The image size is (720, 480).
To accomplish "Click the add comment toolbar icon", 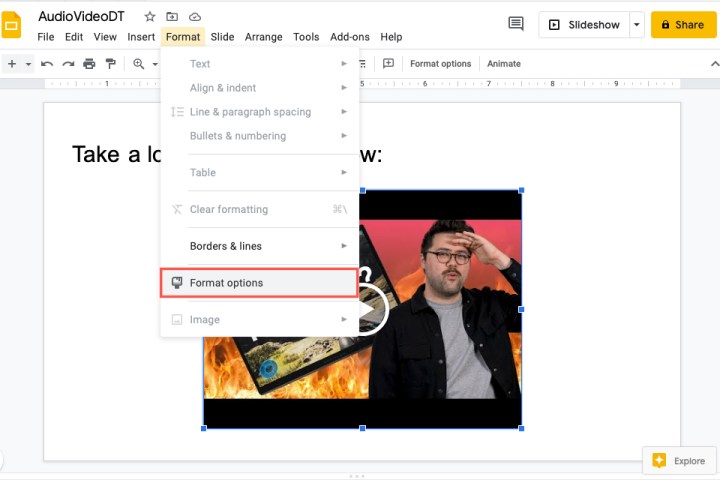I will (x=388, y=64).
